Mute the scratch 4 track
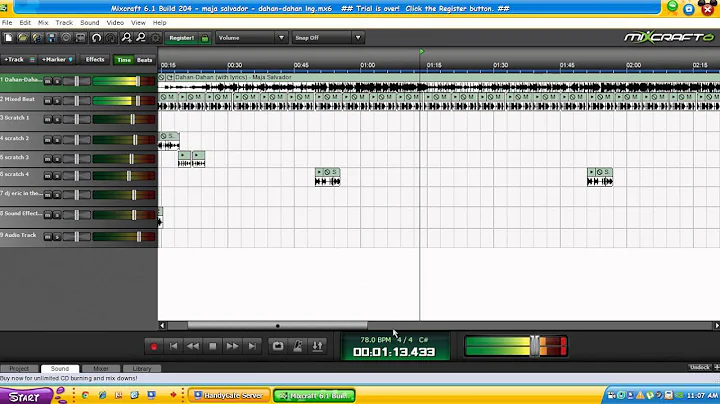This screenshot has width=720, height=404. tap(48, 176)
